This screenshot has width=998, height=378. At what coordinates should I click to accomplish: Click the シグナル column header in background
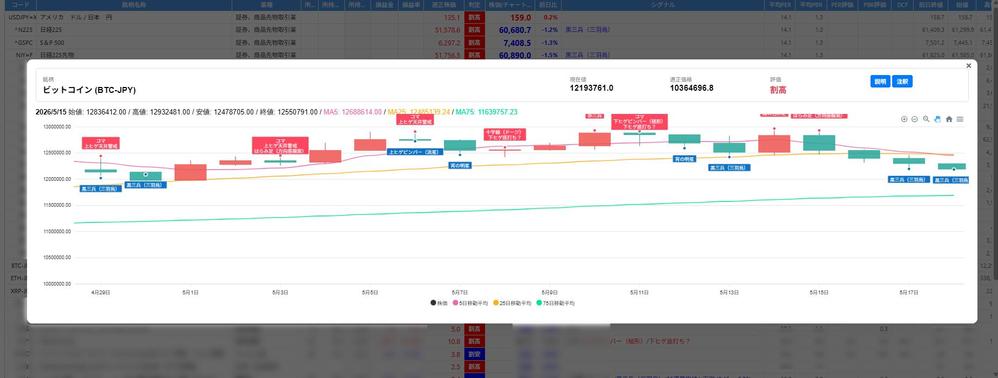(x=663, y=4)
